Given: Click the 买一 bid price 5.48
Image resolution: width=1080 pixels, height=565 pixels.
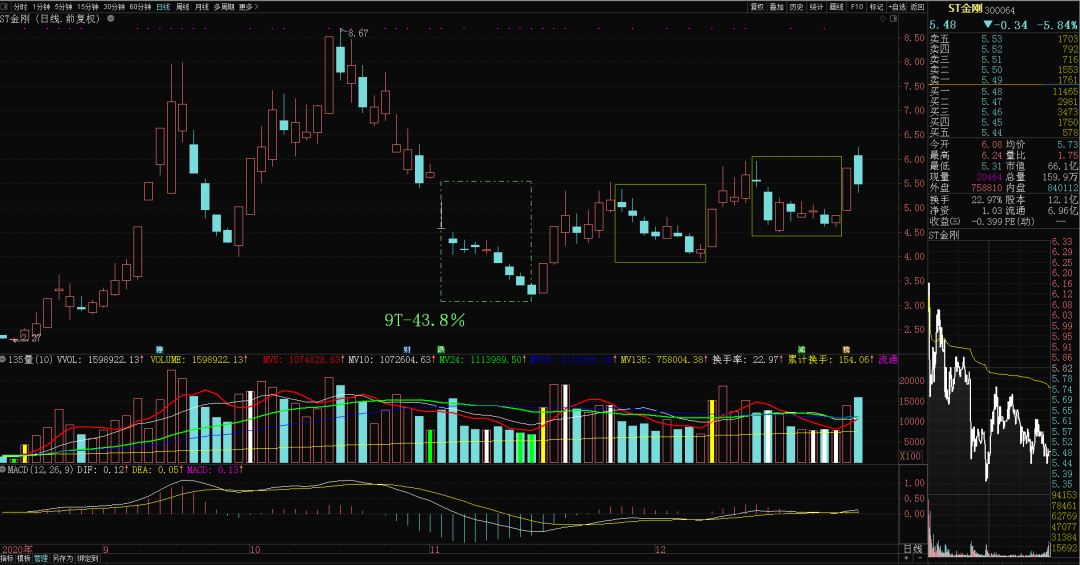Looking at the screenshot, I should click(x=992, y=92).
